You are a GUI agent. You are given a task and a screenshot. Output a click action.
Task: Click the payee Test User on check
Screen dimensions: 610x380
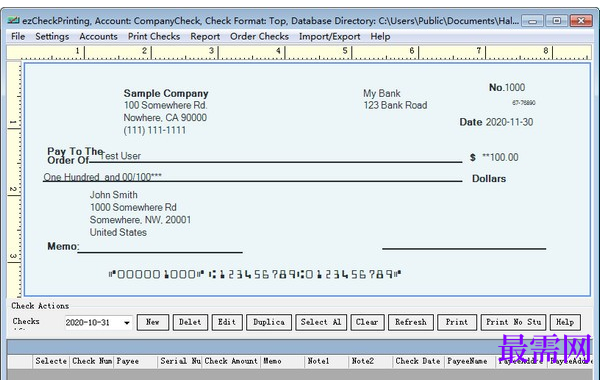(x=120, y=156)
